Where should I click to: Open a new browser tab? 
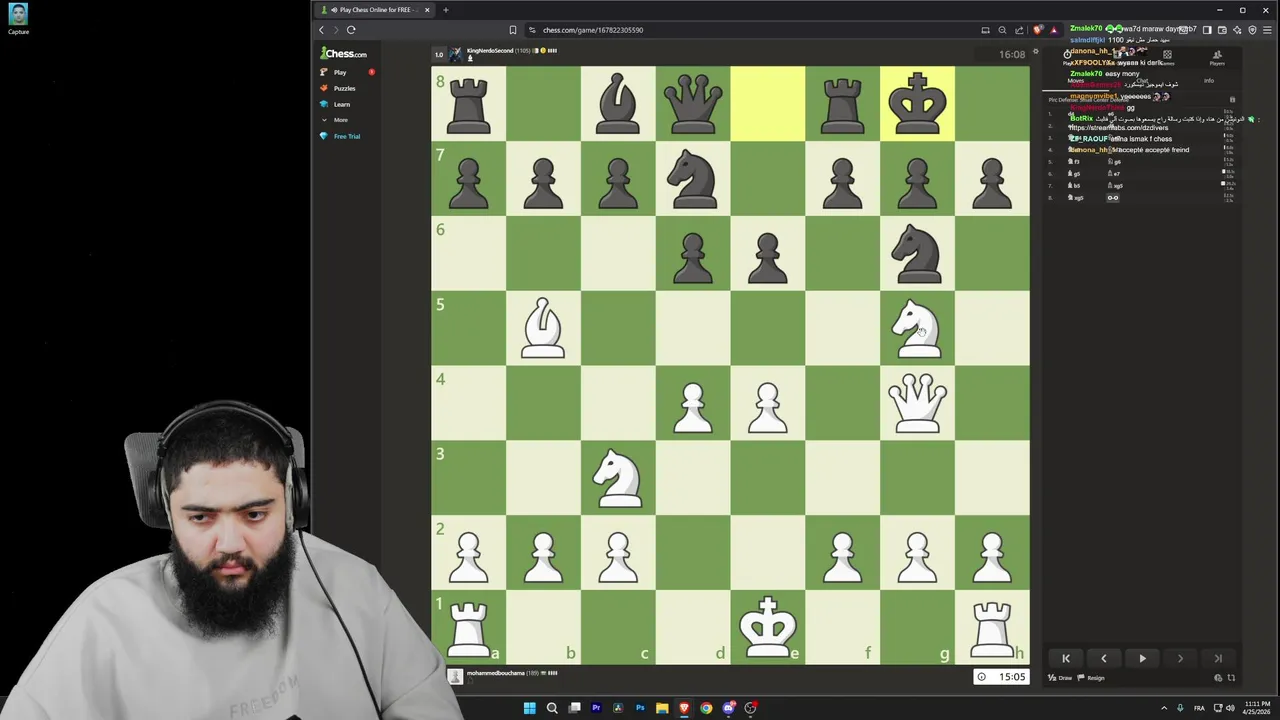[446, 10]
